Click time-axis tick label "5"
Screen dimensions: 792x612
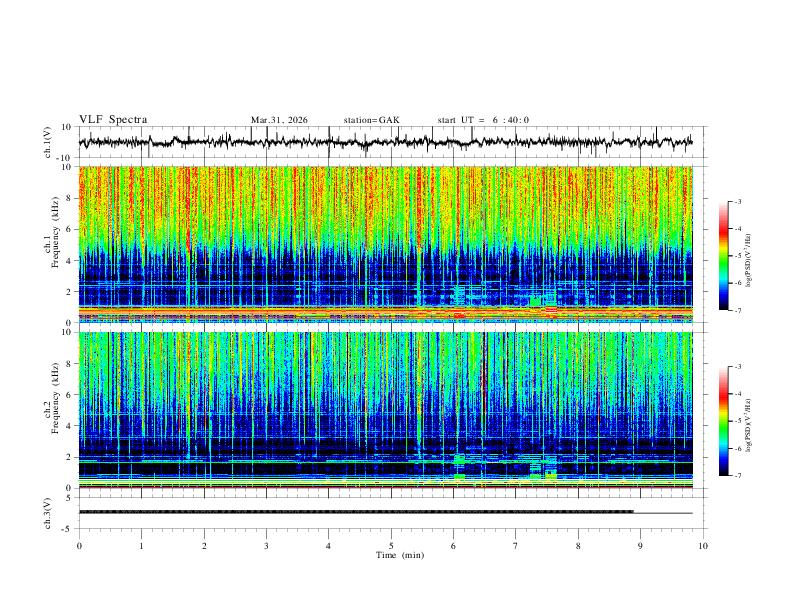coord(391,546)
